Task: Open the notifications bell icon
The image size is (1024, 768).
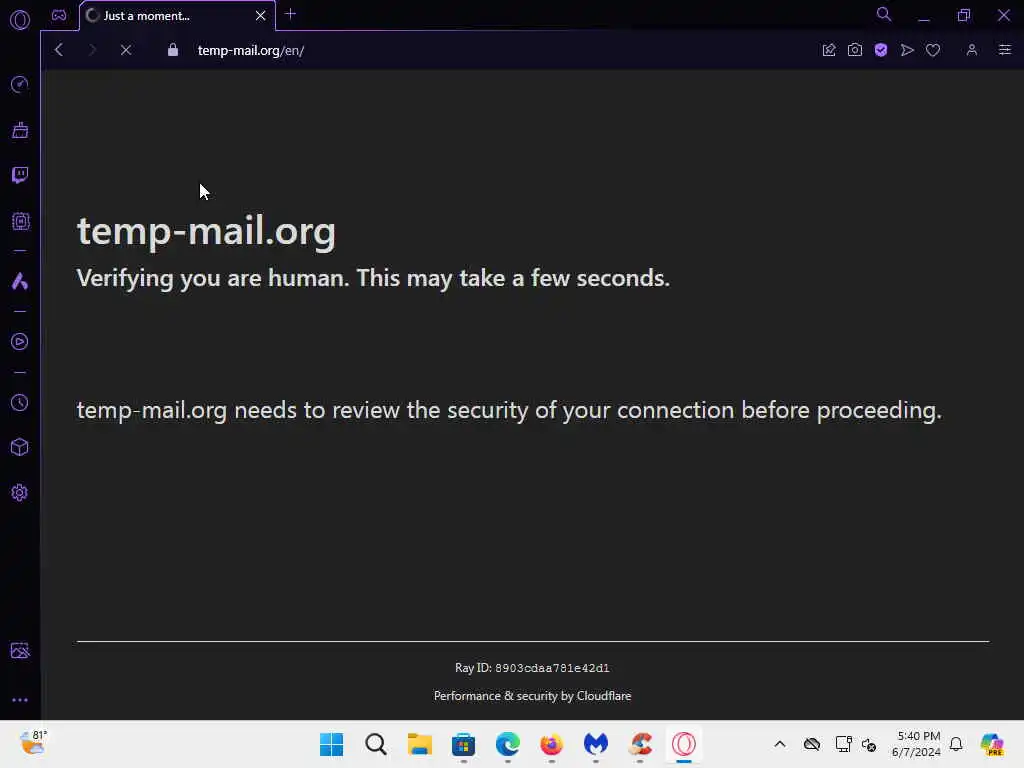Action: point(956,744)
